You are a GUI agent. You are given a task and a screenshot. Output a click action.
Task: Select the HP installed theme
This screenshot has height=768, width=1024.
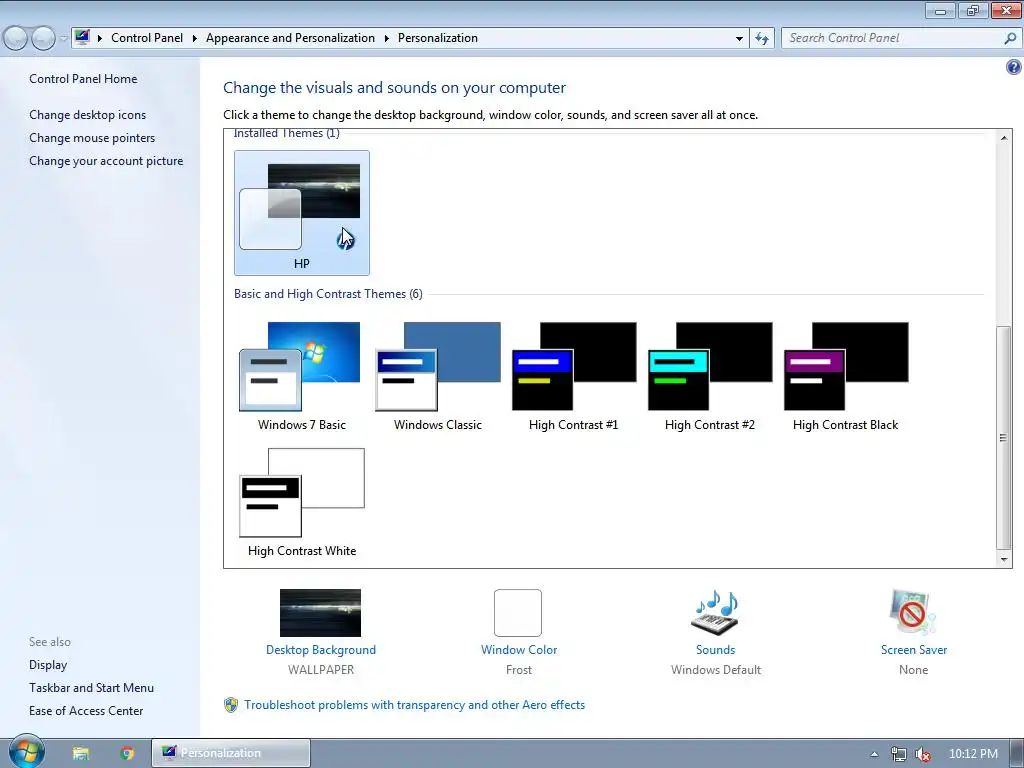click(x=302, y=213)
